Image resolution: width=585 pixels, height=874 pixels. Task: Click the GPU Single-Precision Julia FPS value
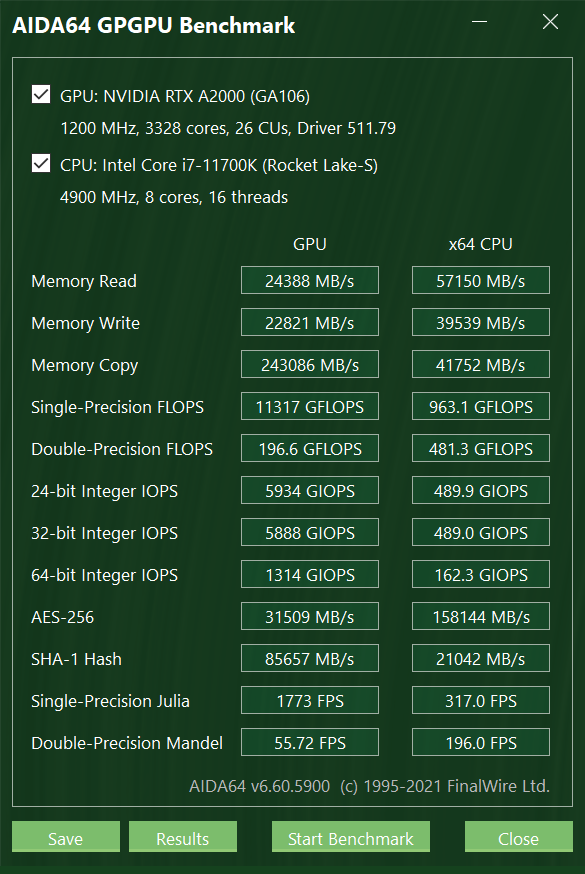click(309, 700)
